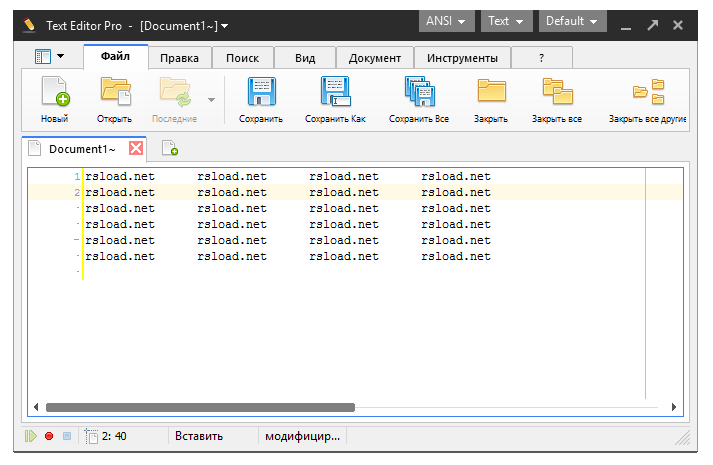Click the horizontal scrollbar thumb
713x465 pixels.
click(201, 407)
